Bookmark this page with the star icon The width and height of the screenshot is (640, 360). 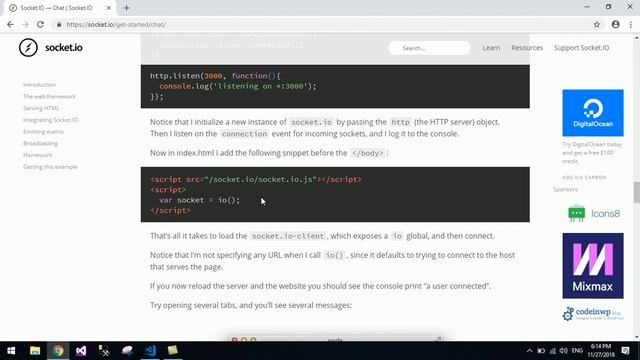pyautogui.click(x=597, y=24)
